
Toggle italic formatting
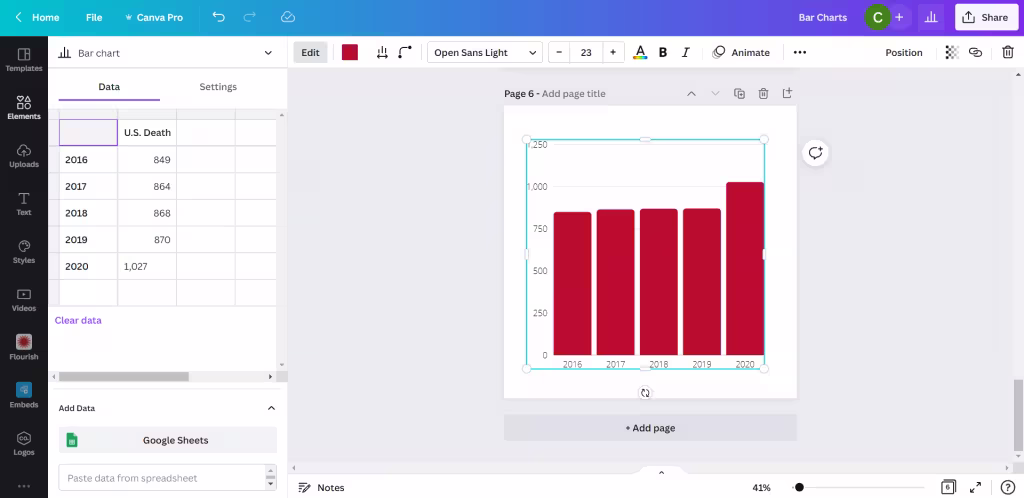[x=685, y=52]
